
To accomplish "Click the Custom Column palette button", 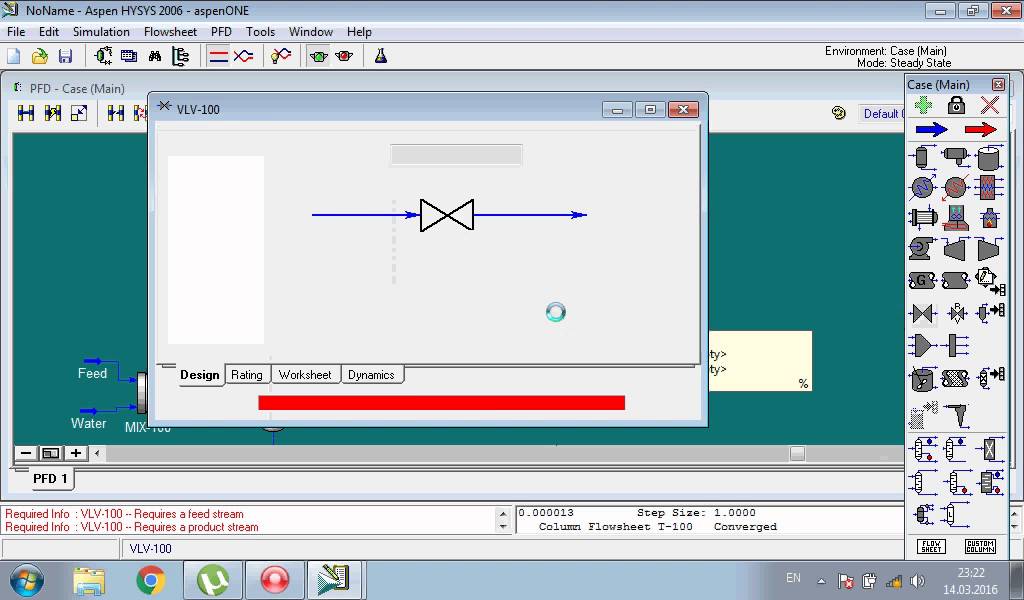I will click(980, 546).
